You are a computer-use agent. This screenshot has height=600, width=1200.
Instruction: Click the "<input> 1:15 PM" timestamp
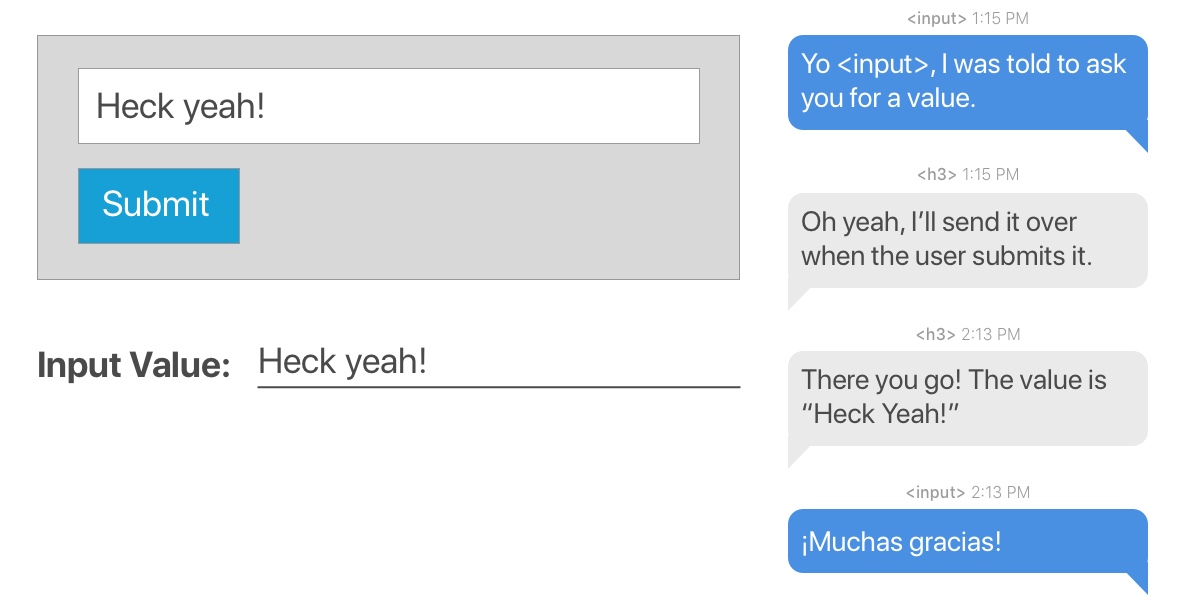tap(967, 18)
